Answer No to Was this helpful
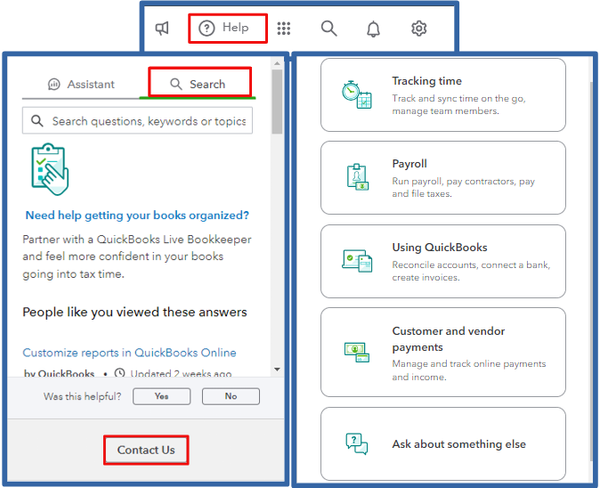The width and height of the screenshot is (600, 488). tap(231, 396)
